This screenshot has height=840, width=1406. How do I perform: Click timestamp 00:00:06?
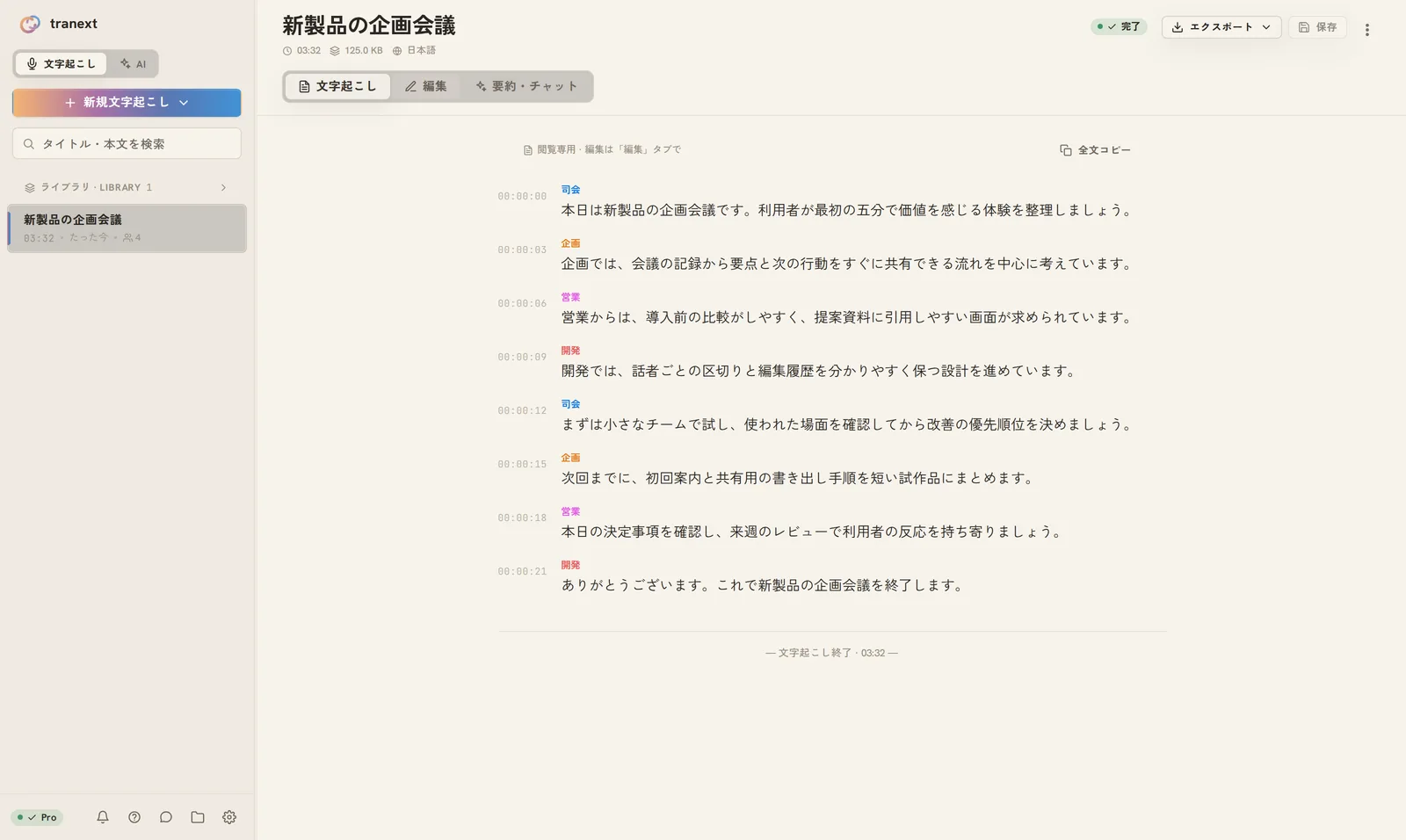click(x=522, y=304)
